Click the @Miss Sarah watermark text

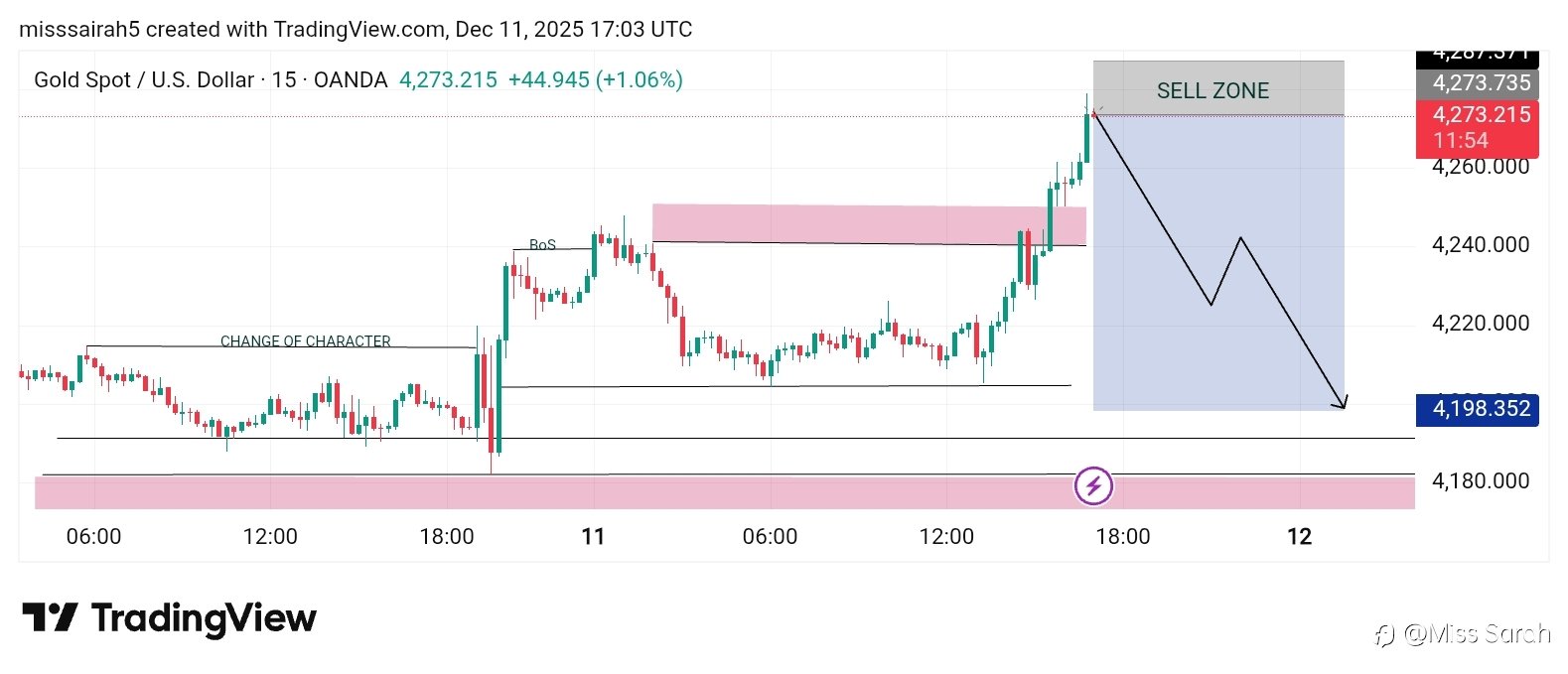tap(1476, 633)
